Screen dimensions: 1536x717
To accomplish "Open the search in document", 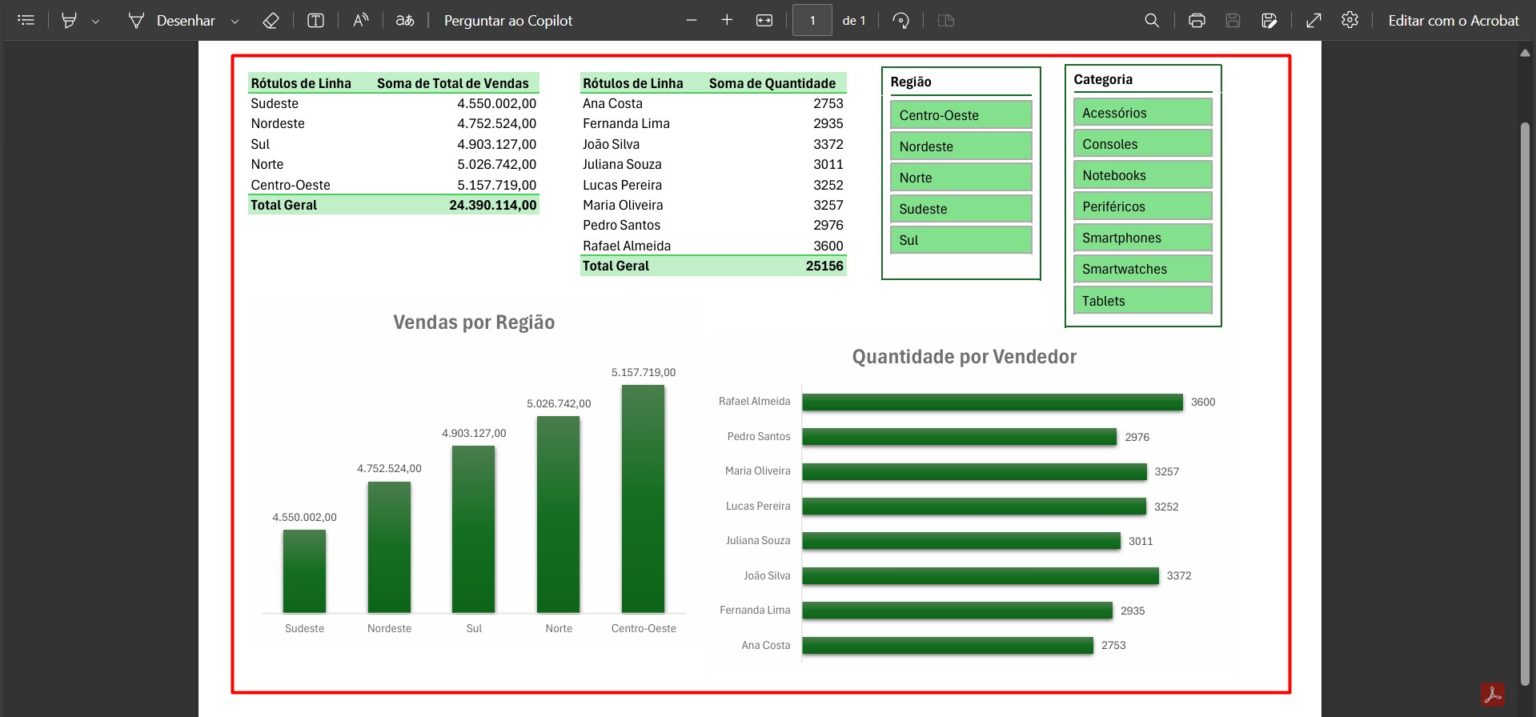I will (1151, 20).
